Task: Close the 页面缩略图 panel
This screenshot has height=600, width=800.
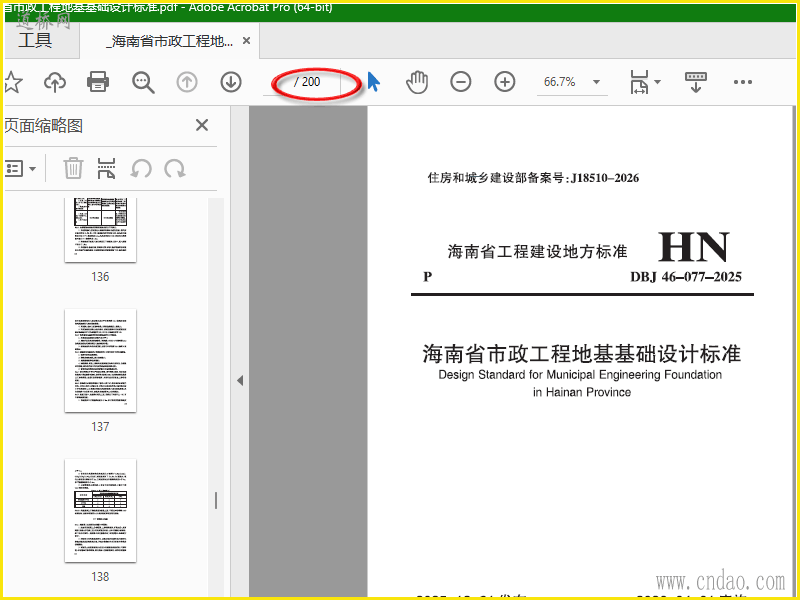Action: [202, 125]
